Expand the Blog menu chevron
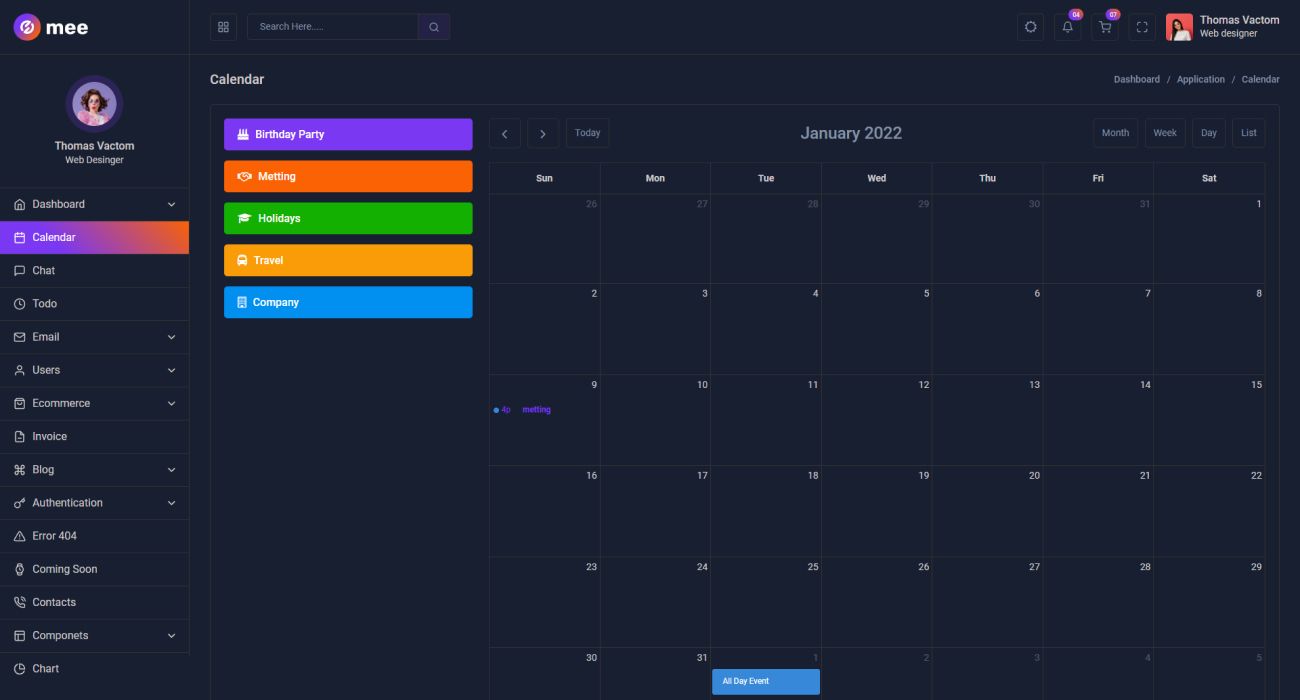This screenshot has height=700, width=1300. click(171, 470)
